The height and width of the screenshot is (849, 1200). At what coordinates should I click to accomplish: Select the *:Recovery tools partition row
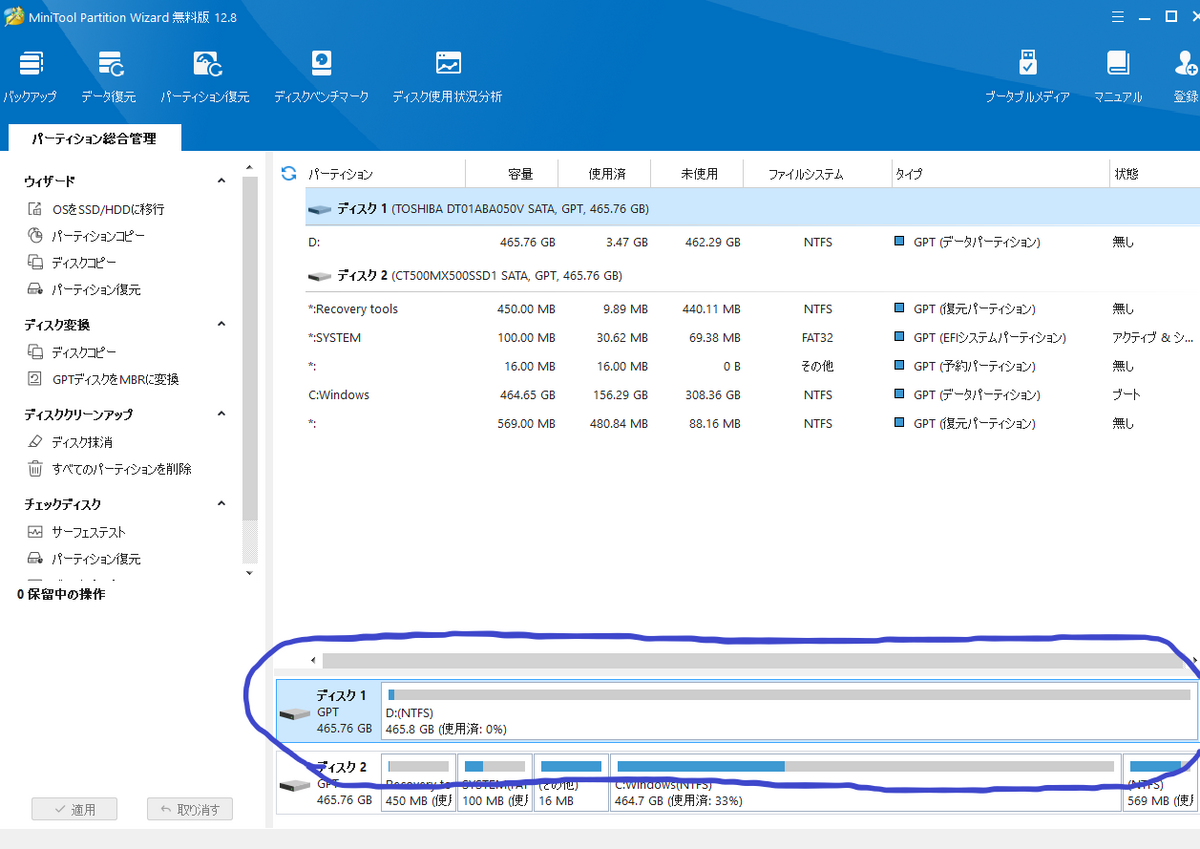pos(752,309)
